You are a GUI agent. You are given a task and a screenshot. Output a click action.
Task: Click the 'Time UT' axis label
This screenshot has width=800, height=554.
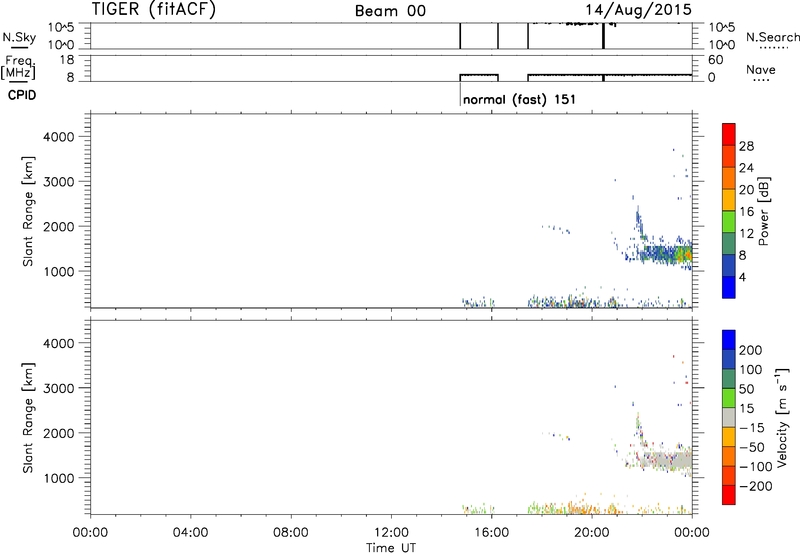pyautogui.click(x=391, y=548)
